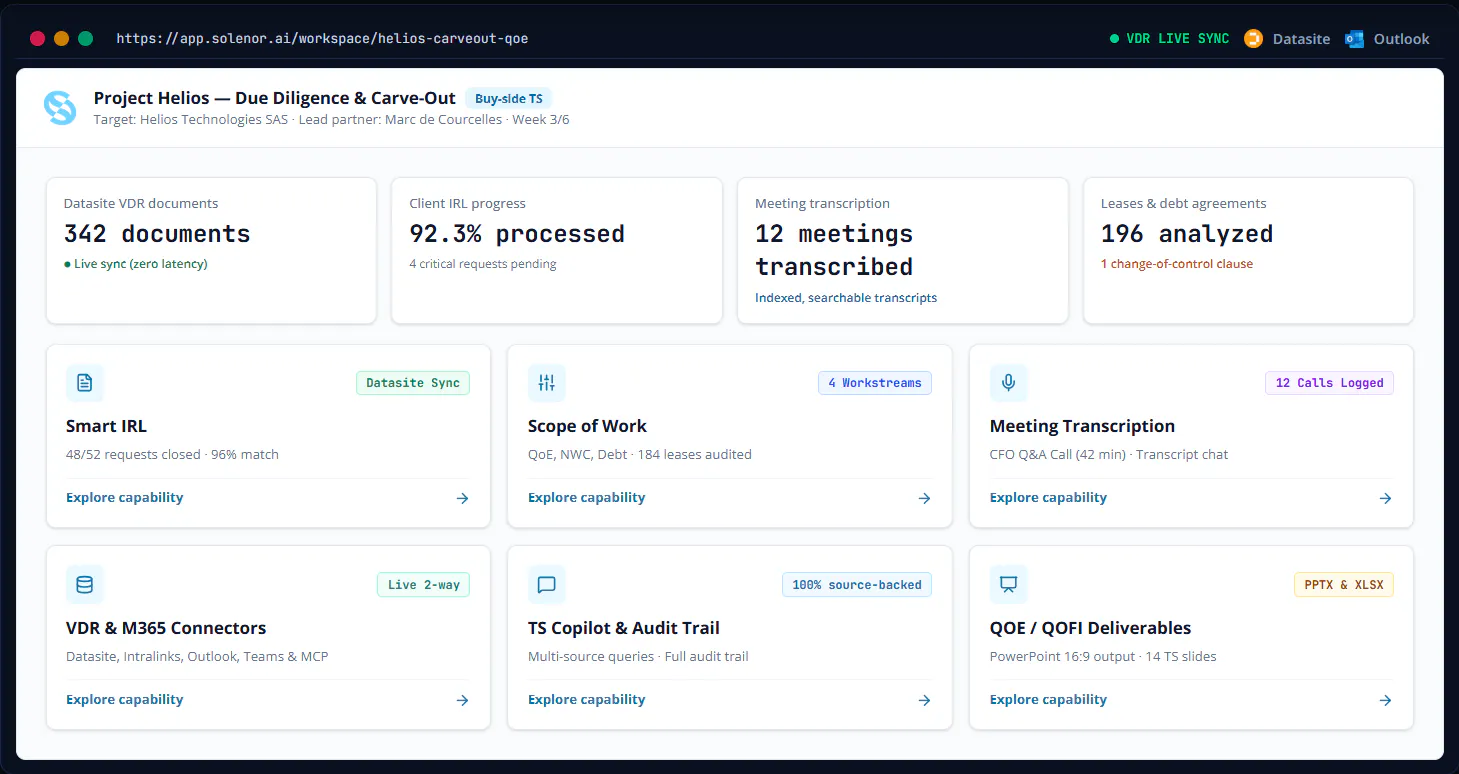Click the PPTX & XLSX badge
The image size is (1459, 774).
1344,585
